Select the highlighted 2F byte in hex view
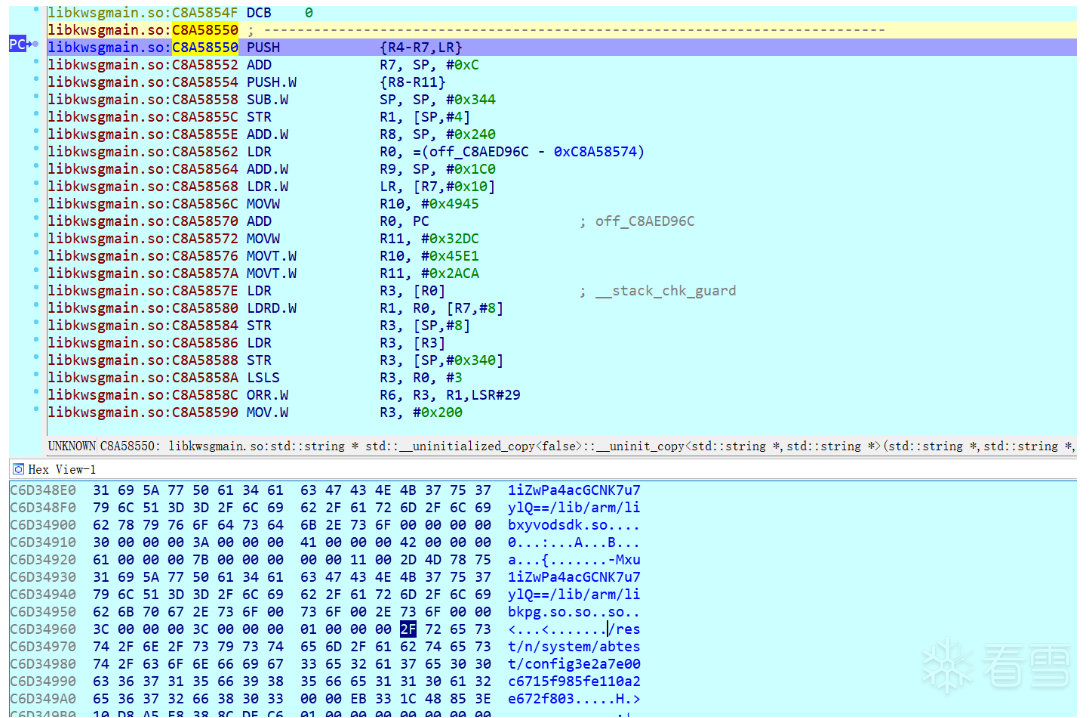 pyautogui.click(x=408, y=630)
